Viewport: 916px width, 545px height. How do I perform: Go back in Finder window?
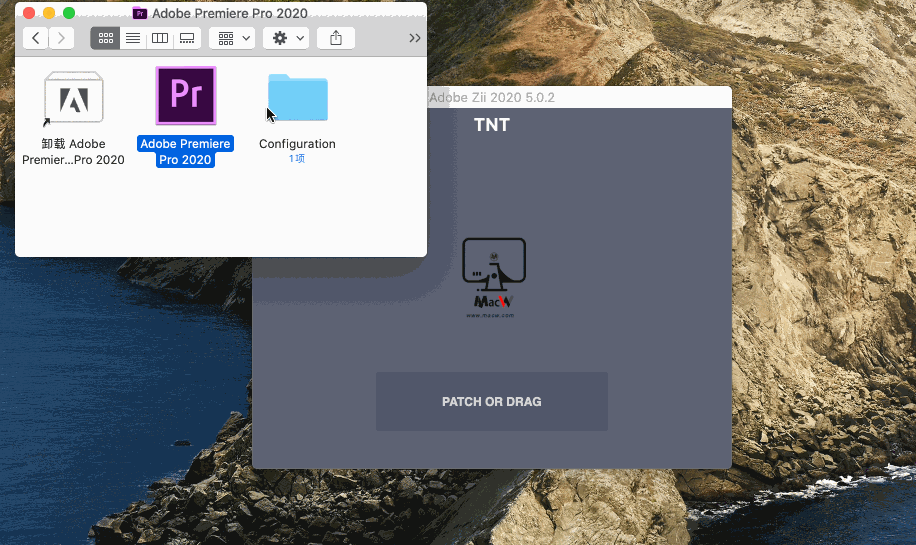[36, 38]
